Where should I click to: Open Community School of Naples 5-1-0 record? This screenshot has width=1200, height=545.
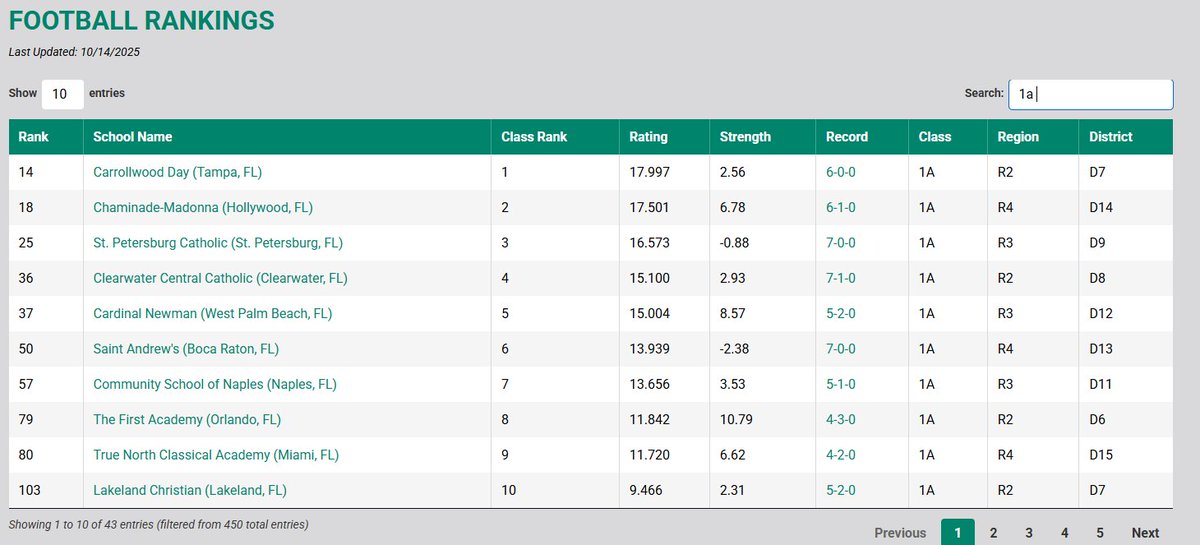[841, 384]
